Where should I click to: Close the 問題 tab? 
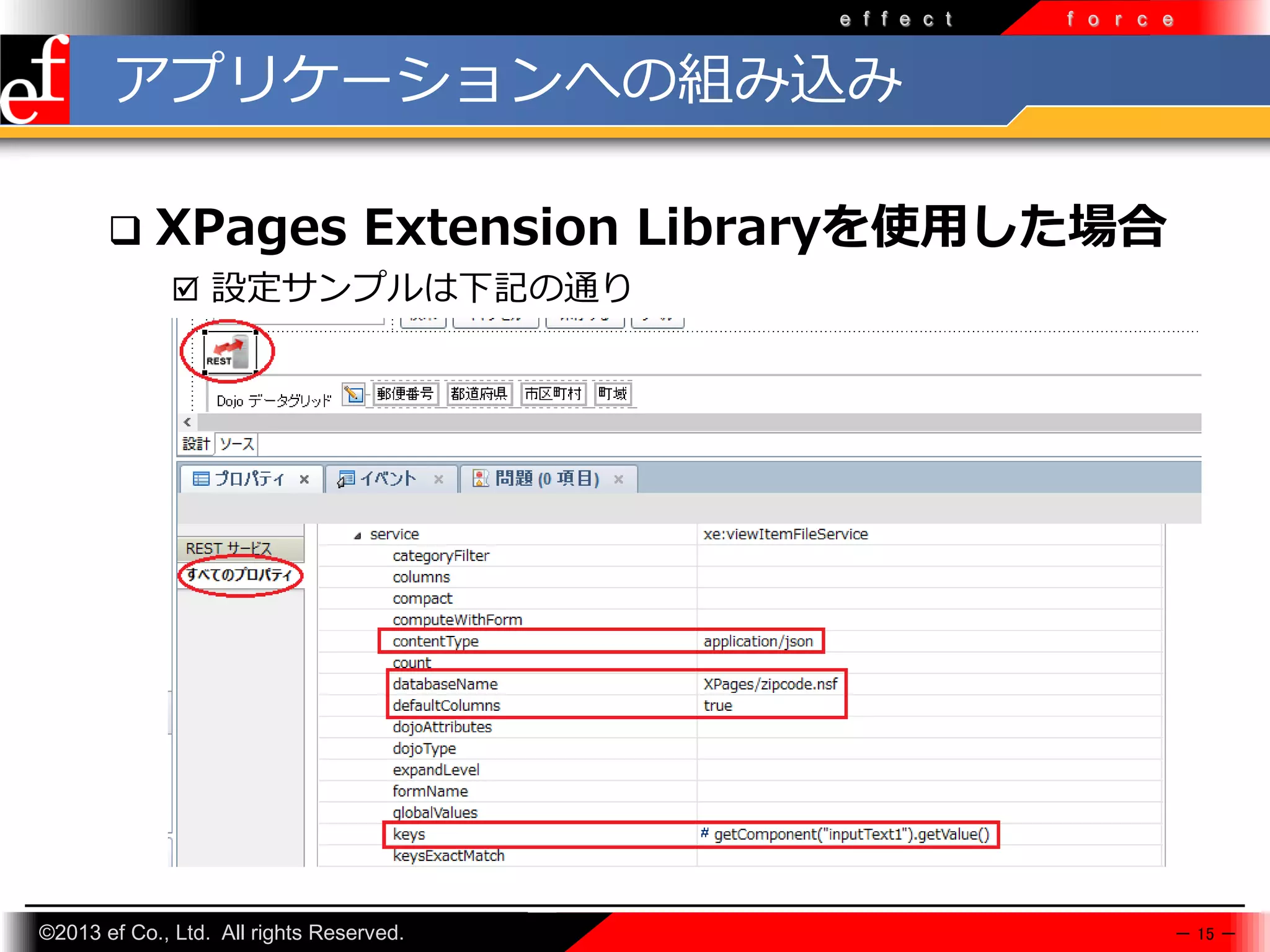tap(618, 479)
